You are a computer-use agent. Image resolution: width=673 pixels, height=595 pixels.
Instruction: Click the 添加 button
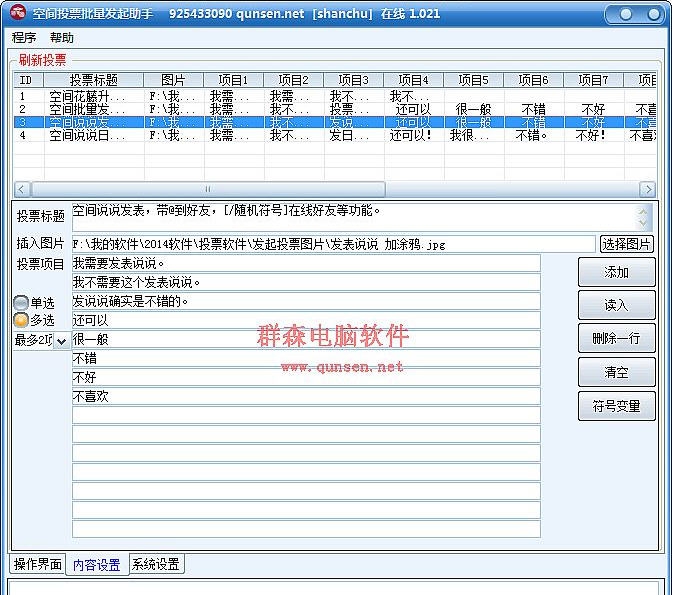point(616,272)
